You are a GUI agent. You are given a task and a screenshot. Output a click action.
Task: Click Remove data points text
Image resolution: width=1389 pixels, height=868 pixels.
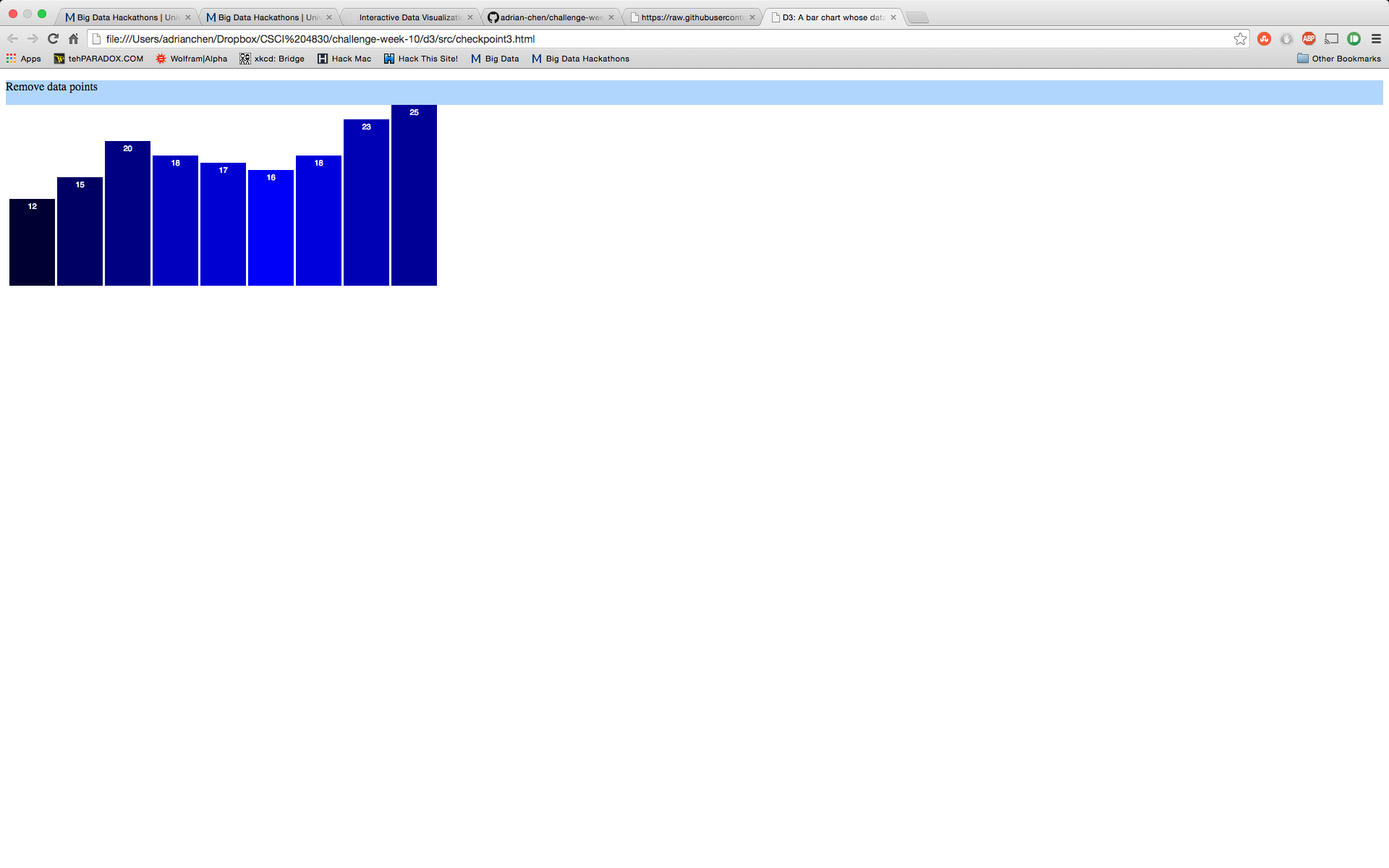click(51, 87)
